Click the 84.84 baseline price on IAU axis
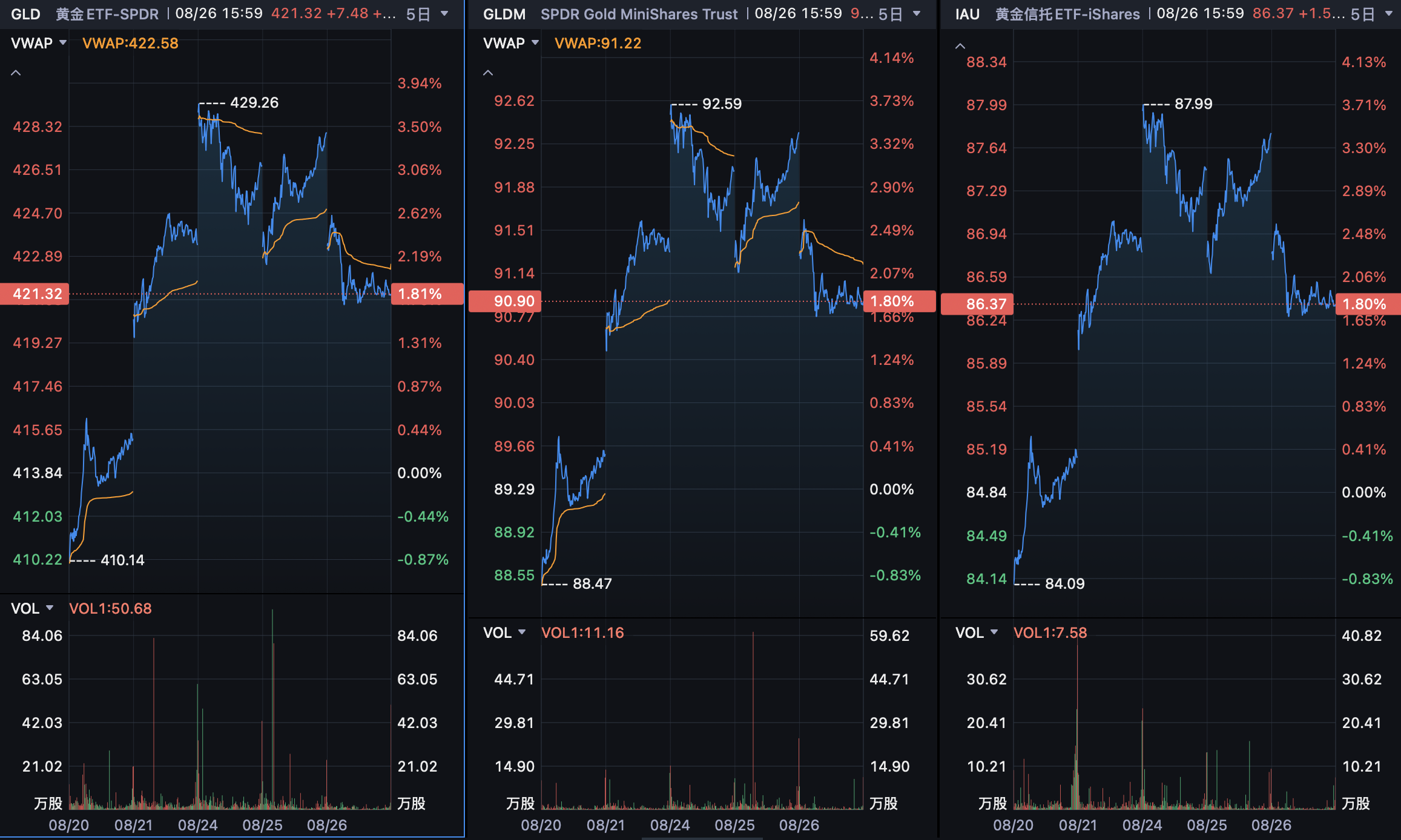The width and height of the screenshot is (1401, 840). coord(986,492)
